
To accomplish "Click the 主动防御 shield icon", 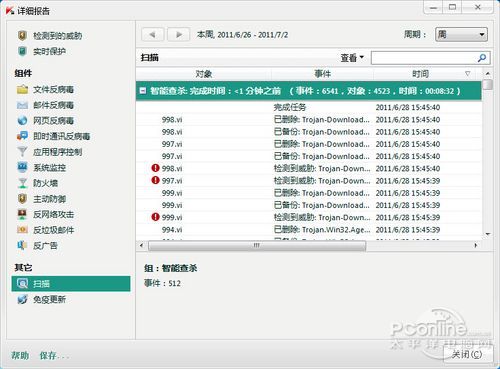I will click(x=22, y=199).
